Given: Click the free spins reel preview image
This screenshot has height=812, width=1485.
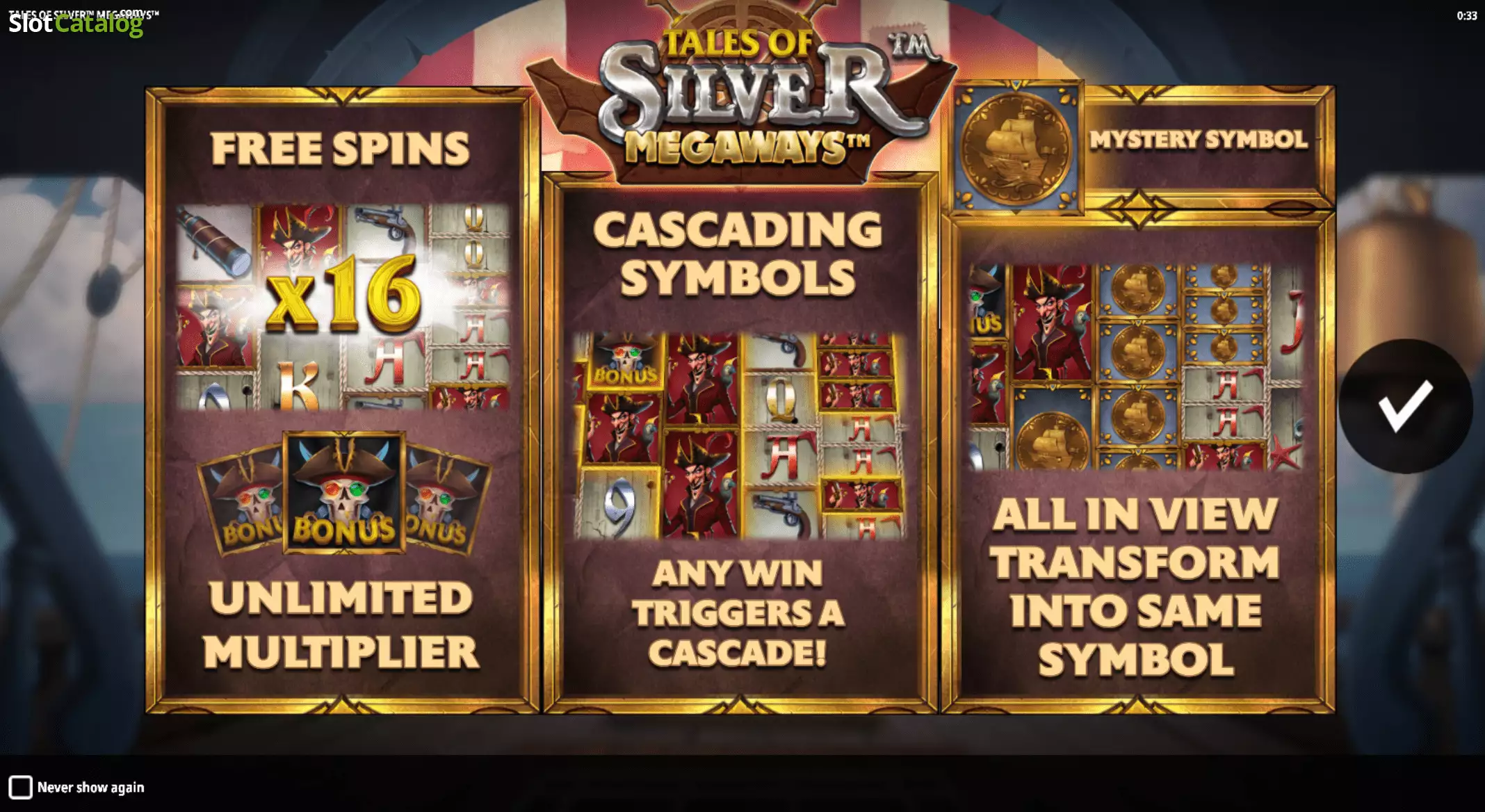Looking at the screenshot, I should [342, 306].
